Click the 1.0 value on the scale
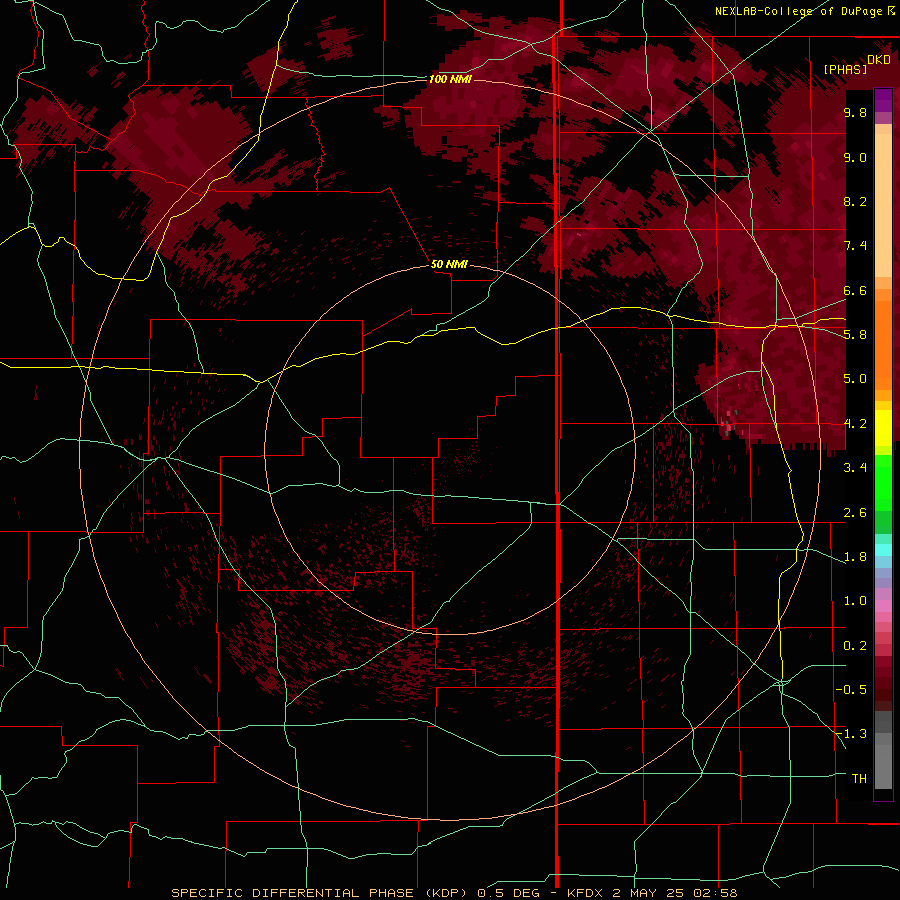Image resolution: width=900 pixels, height=900 pixels. click(855, 601)
